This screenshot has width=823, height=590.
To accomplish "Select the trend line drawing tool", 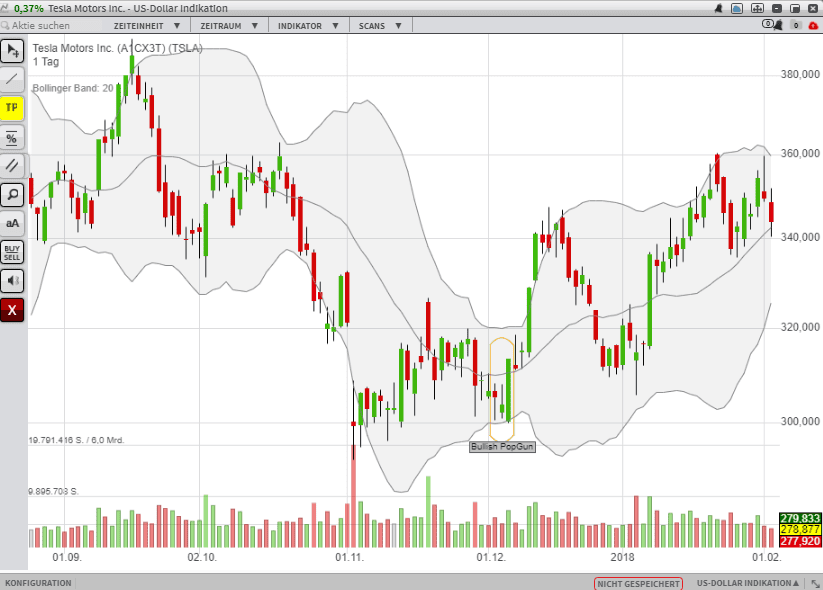I will (x=12, y=78).
